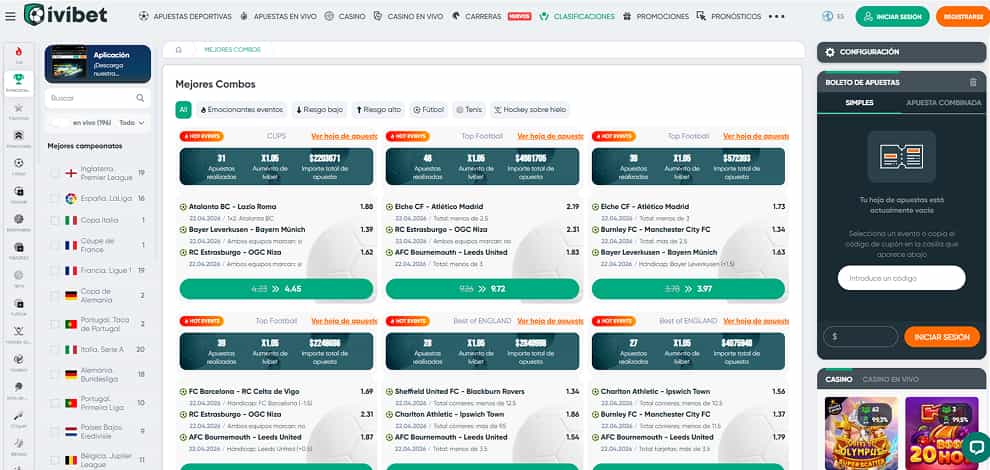Image resolution: width=990 pixels, height=470 pixels.
Task: Tick the Copa de Alemania checkbox
Action: [55, 296]
